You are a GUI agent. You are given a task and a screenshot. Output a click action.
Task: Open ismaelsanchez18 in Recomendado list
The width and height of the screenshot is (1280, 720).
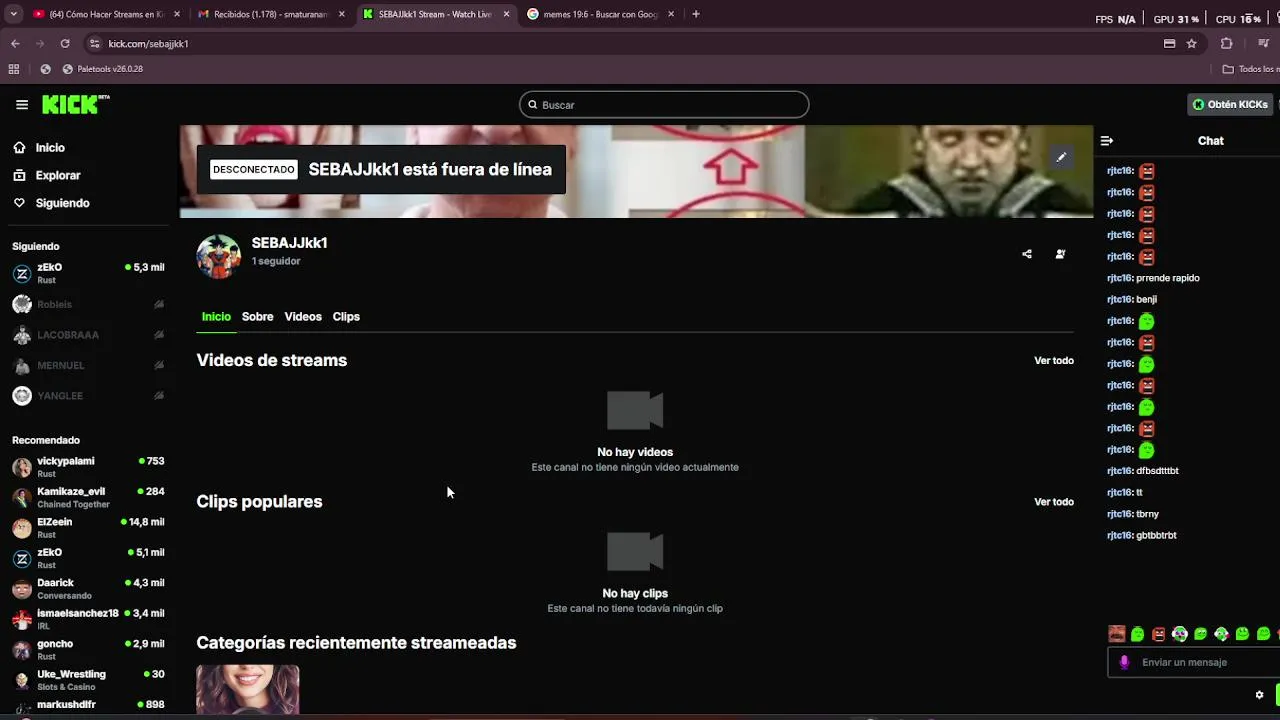pos(88,619)
